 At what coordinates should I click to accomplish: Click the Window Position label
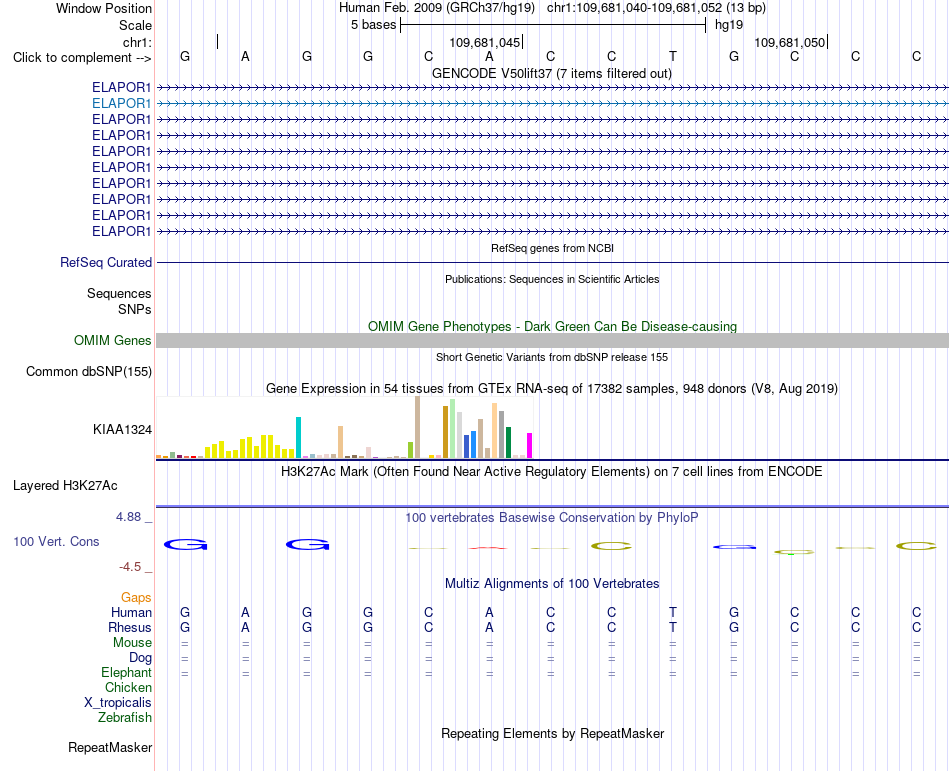click(x=104, y=8)
